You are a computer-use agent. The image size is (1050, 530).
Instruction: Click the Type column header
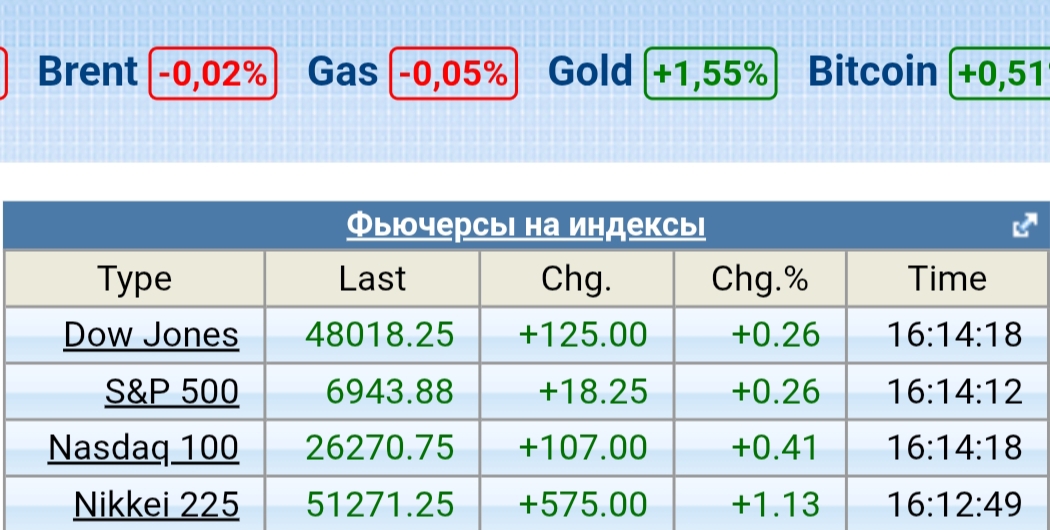pos(135,279)
